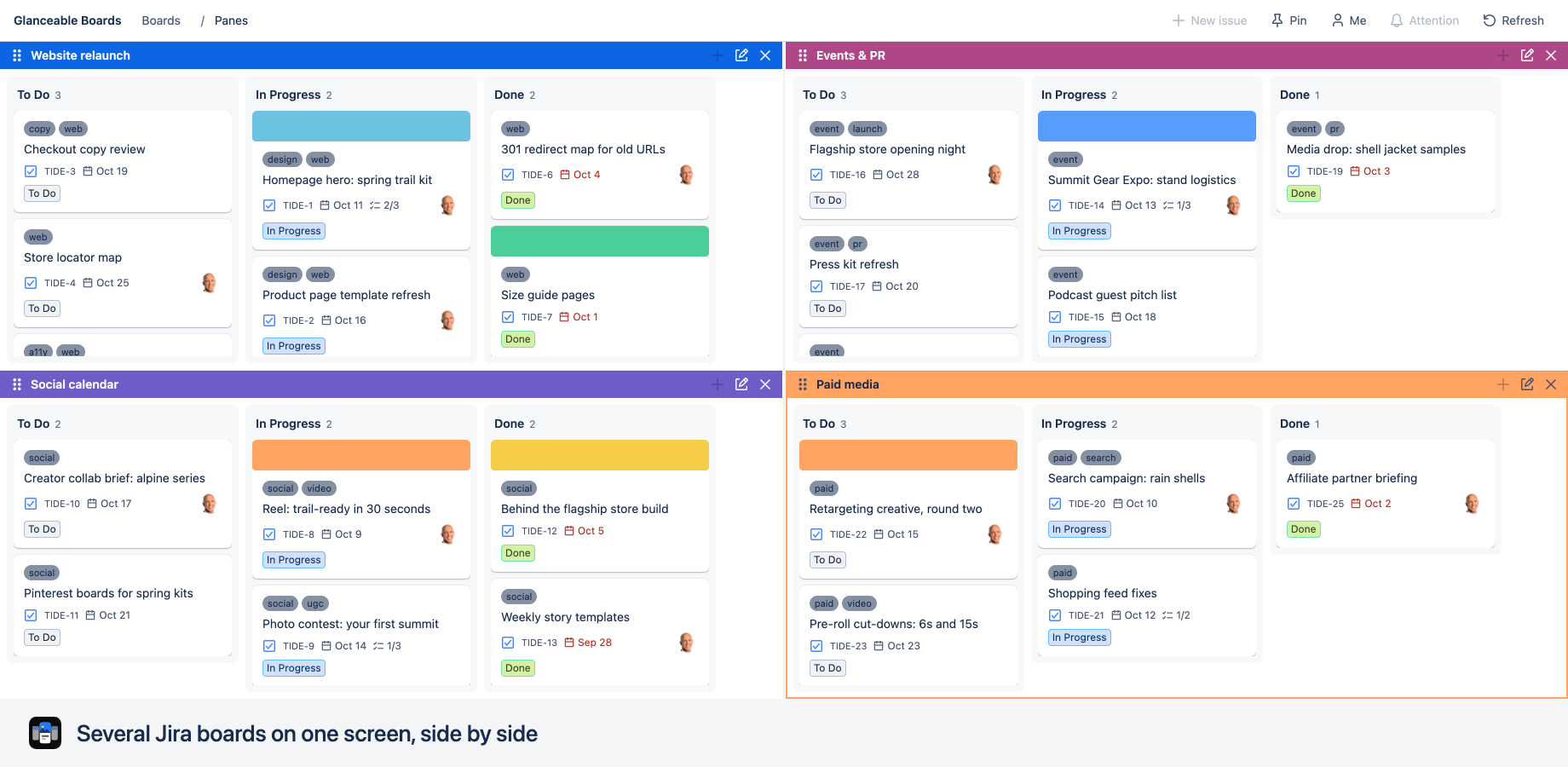Screen dimensions: 1568x767
Task: Open the Boards breadcrumb tab
Action: pos(161,20)
